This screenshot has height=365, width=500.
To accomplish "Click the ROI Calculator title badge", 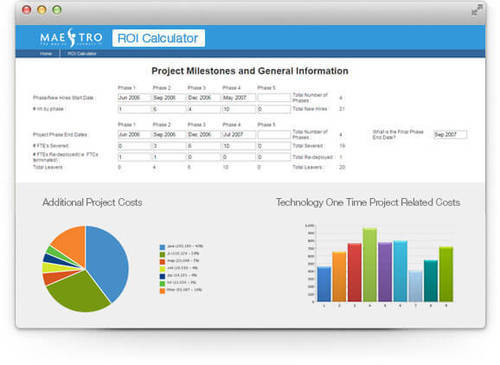I will [158, 38].
